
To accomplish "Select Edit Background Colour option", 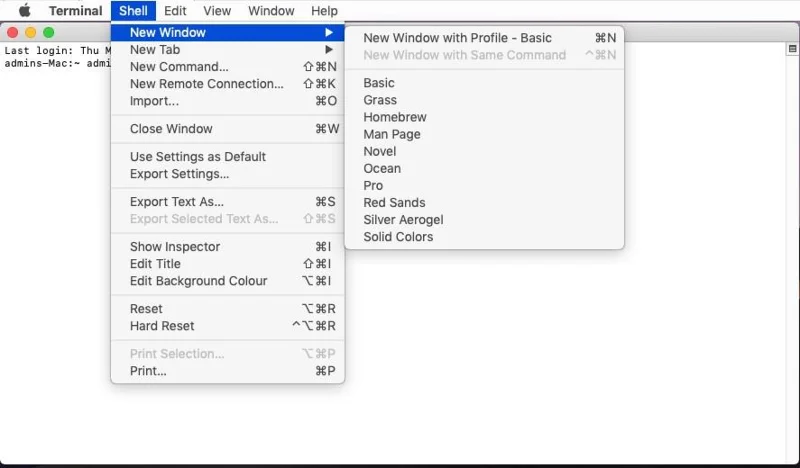I will pos(198,281).
